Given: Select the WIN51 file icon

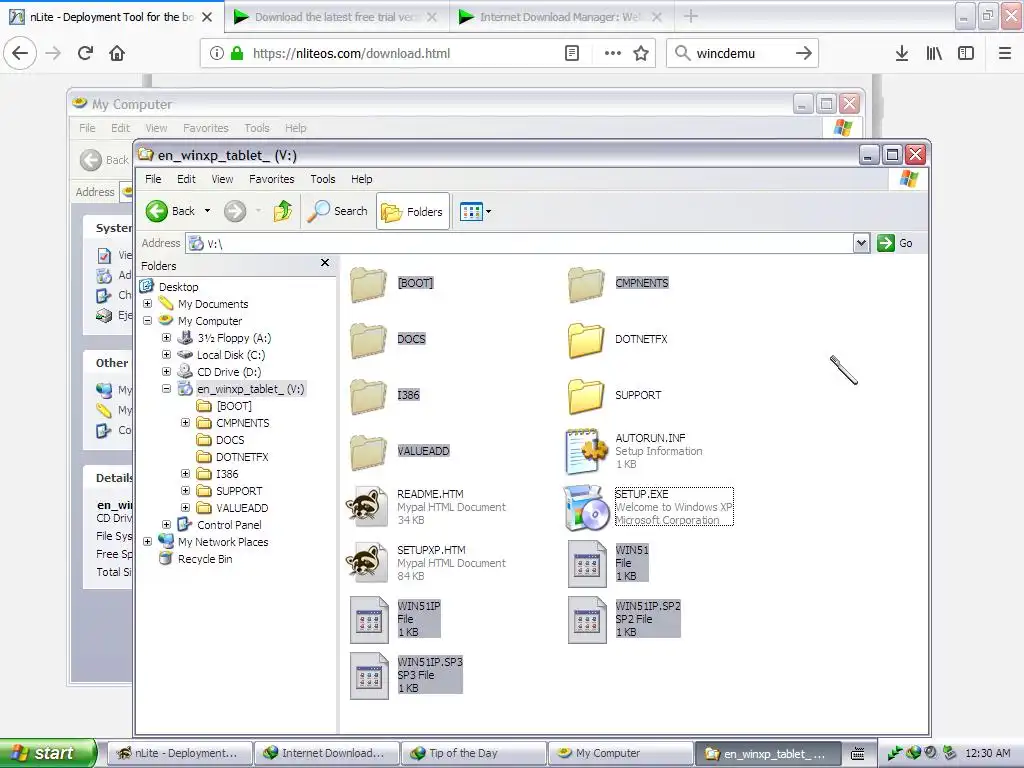Looking at the screenshot, I should point(586,564).
